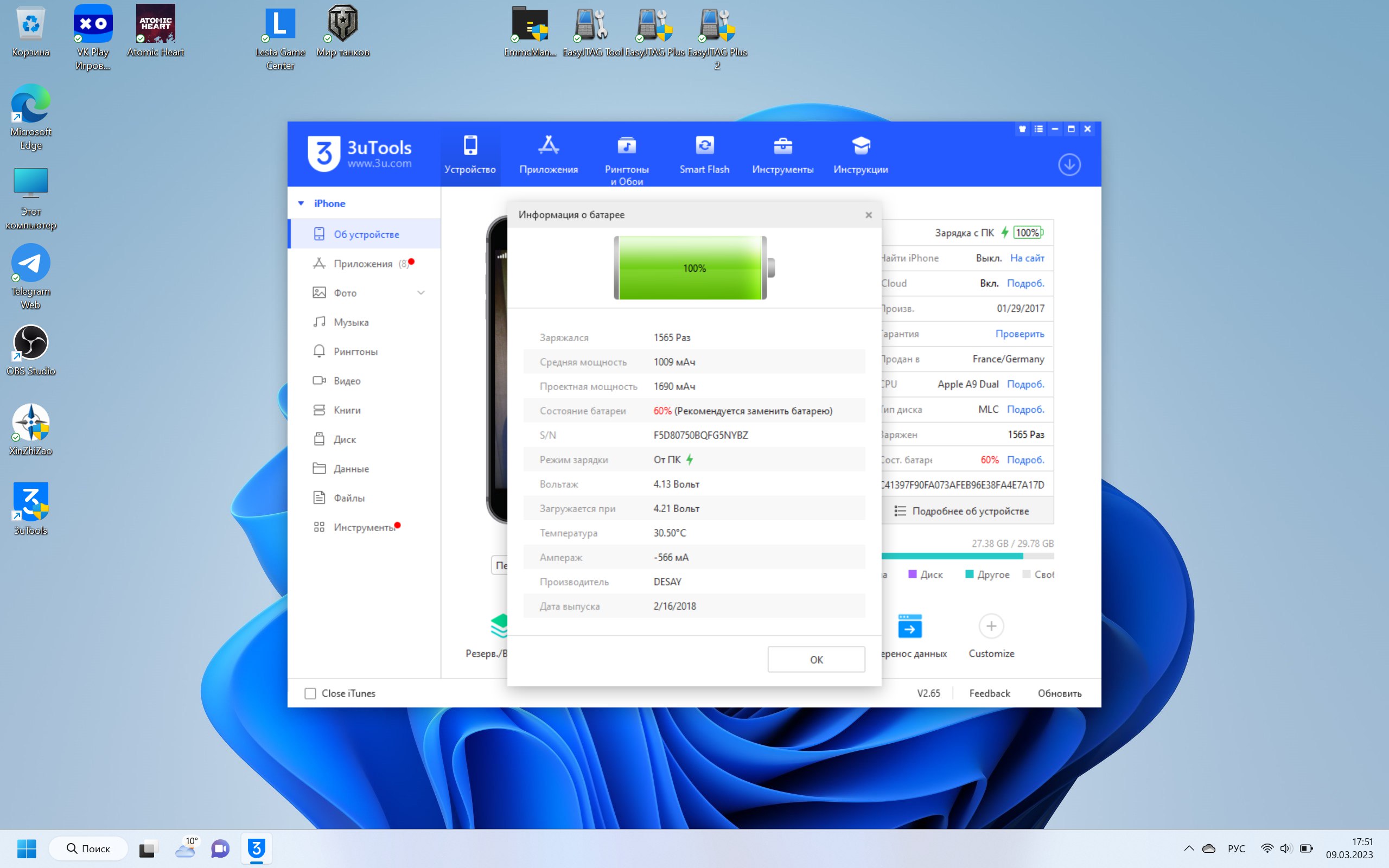Open the Smart Flash tab
Image resolution: width=1389 pixels, height=868 pixels.
coord(704,155)
